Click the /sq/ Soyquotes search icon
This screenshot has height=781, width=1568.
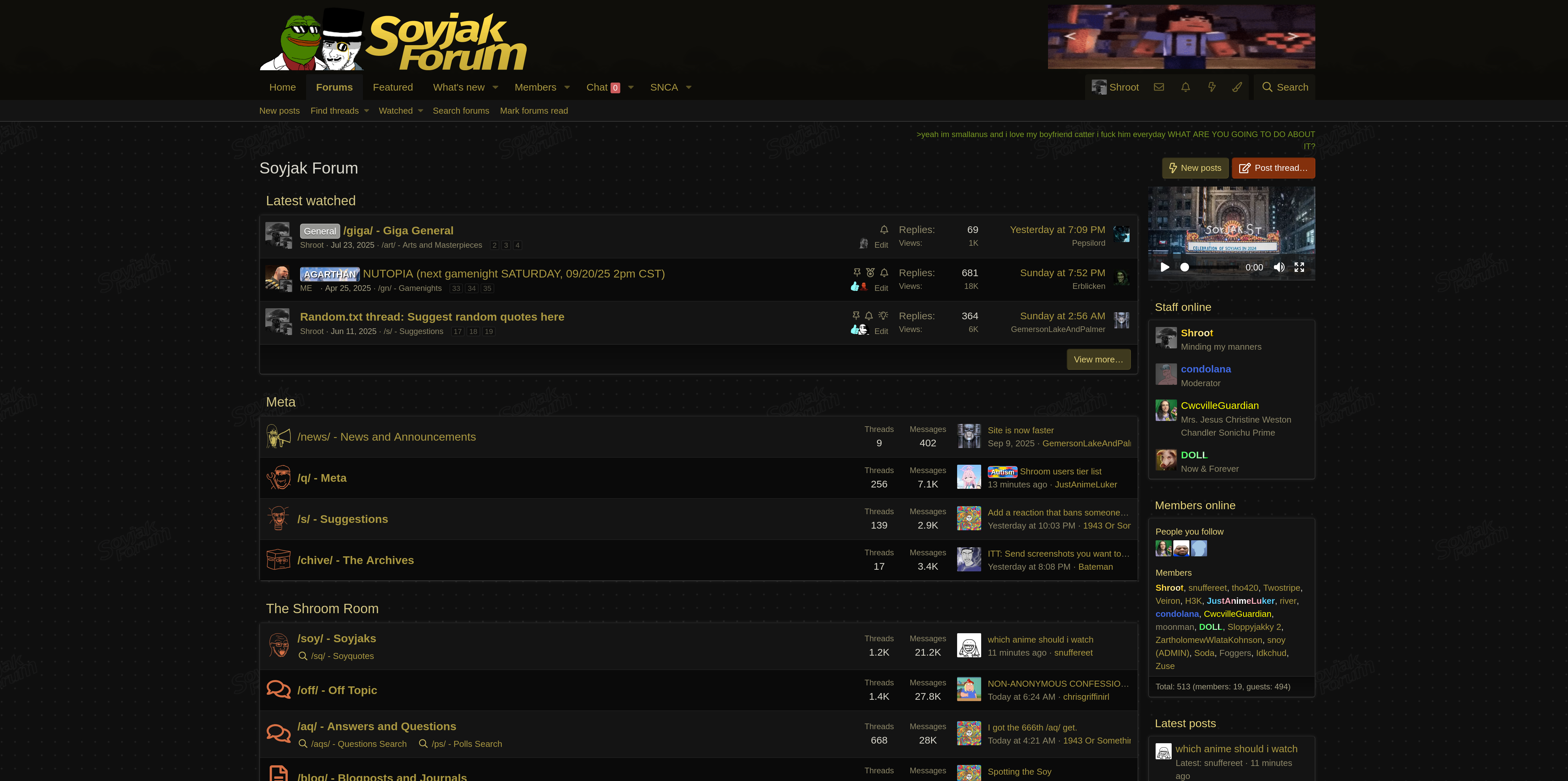pos(302,656)
